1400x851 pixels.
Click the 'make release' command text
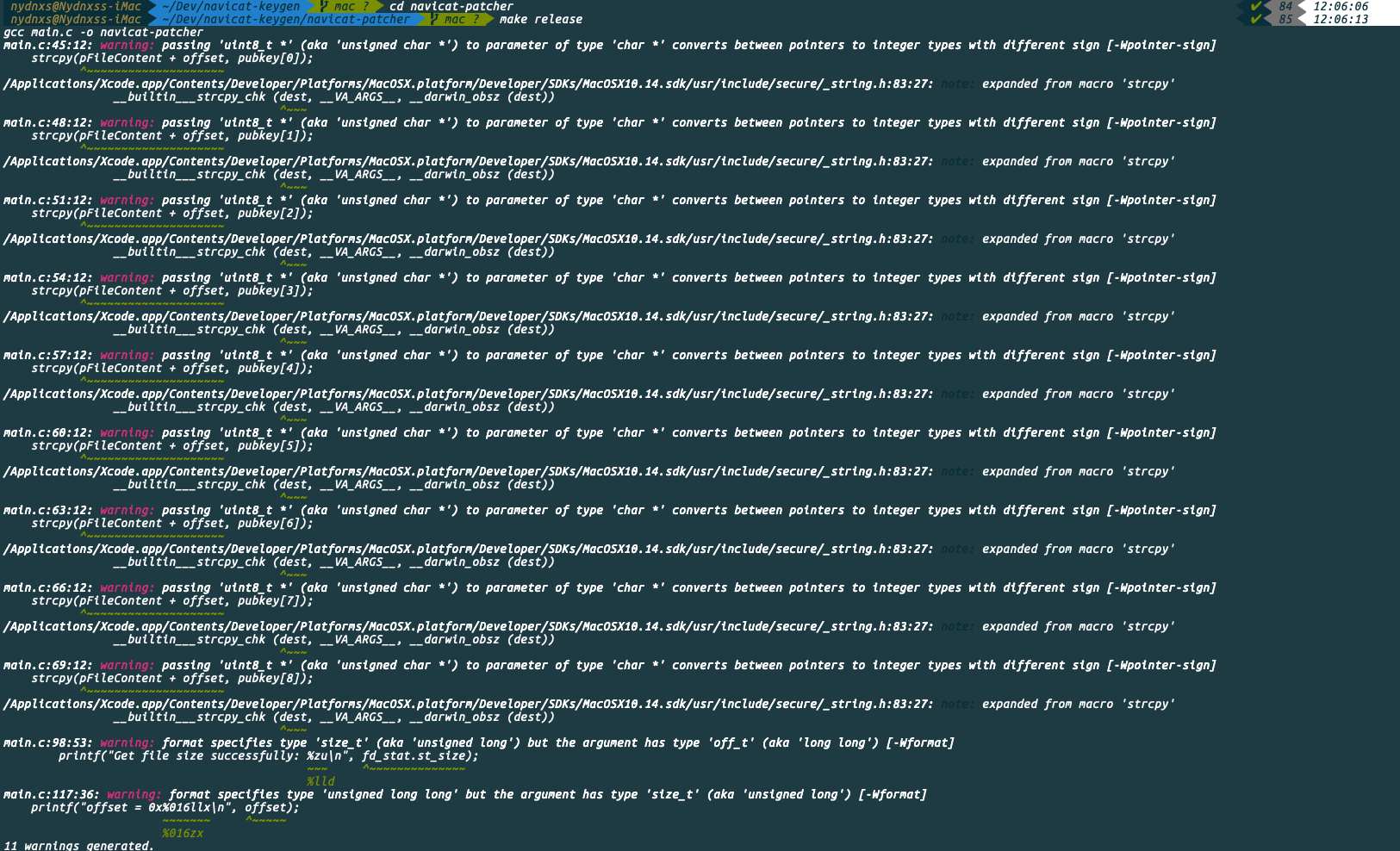click(x=541, y=19)
